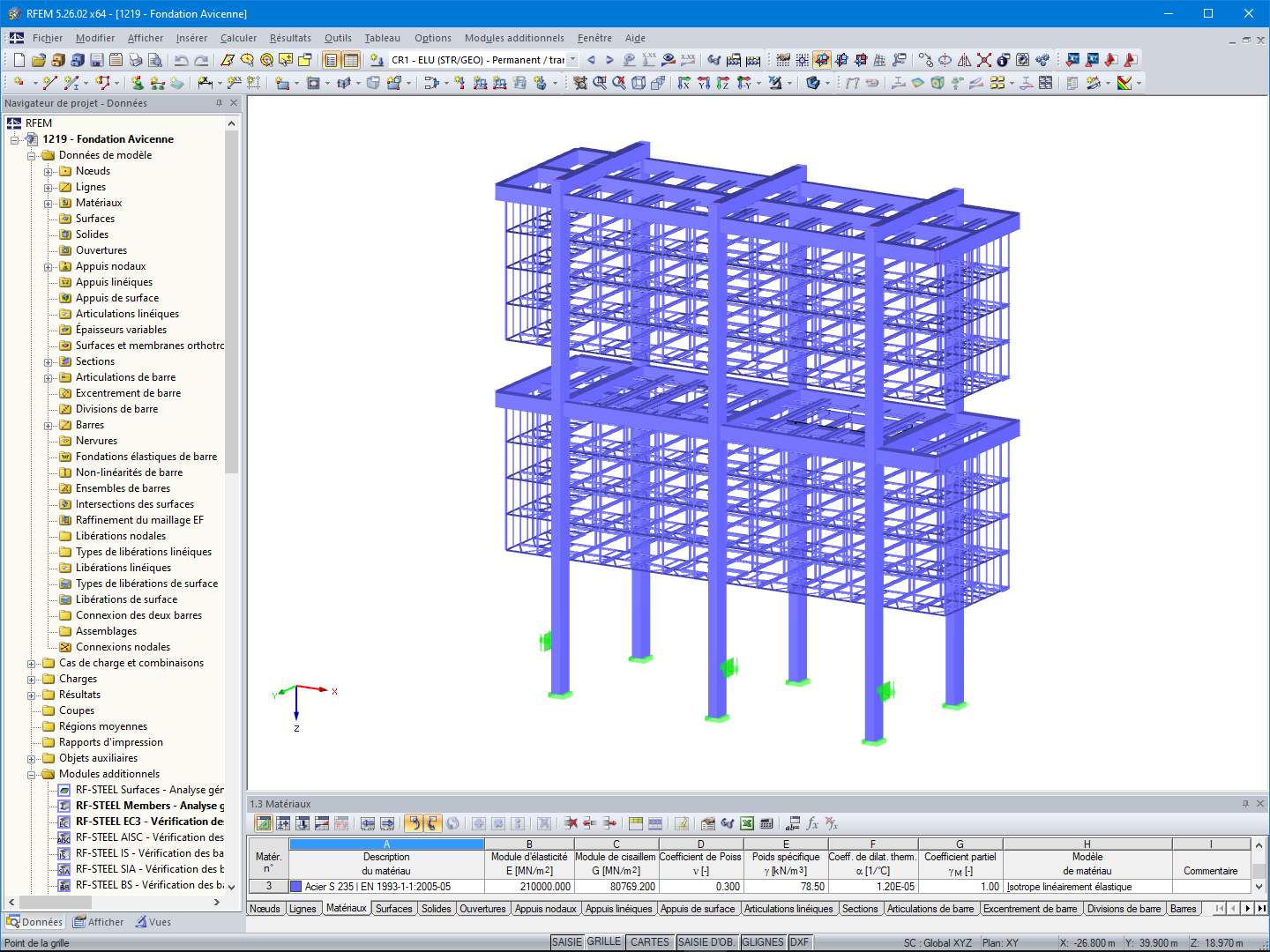
Task: Open the Tableau menu
Action: click(382, 38)
